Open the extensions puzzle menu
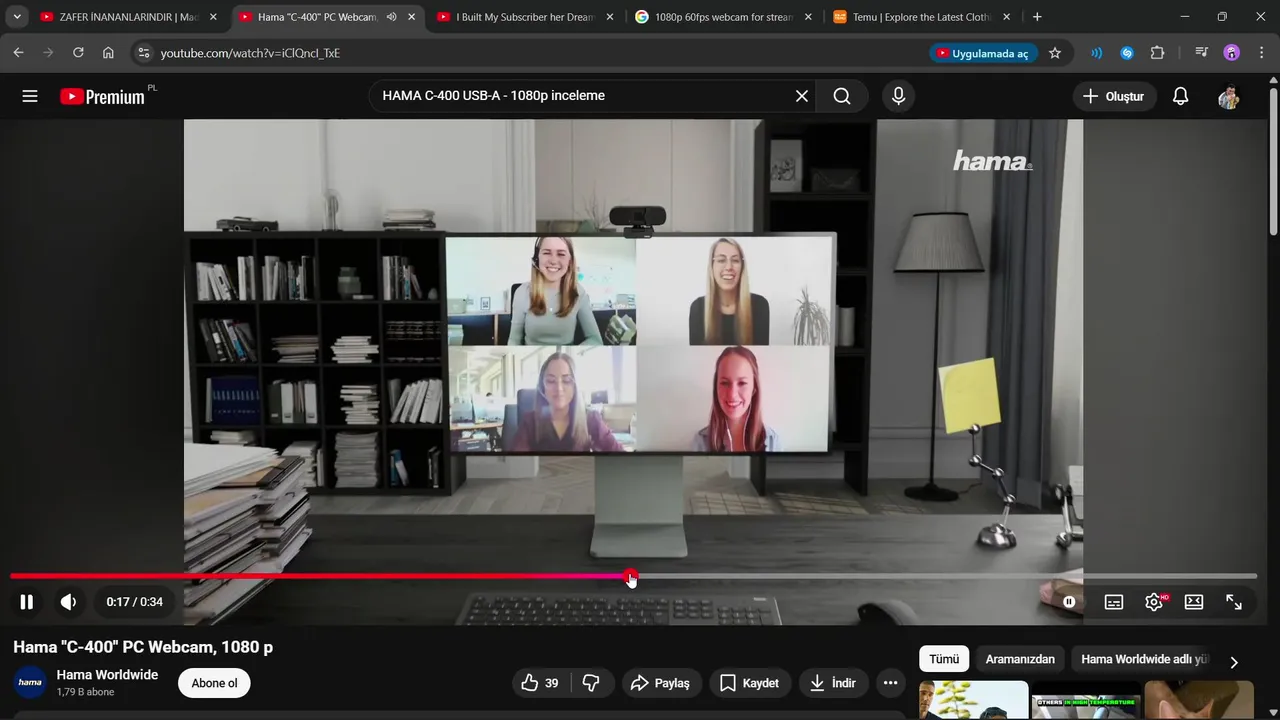This screenshot has width=1280, height=720. pos(1158,53)
